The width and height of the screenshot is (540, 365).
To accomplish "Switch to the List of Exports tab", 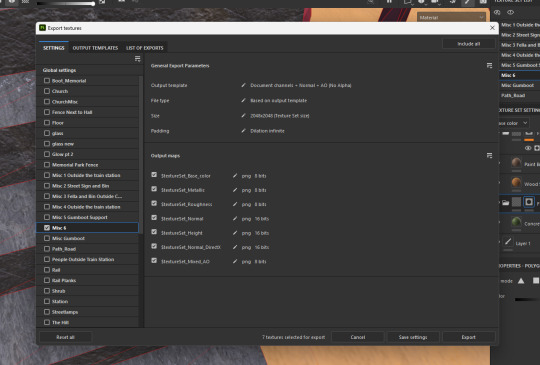I will tap(145, 48).
